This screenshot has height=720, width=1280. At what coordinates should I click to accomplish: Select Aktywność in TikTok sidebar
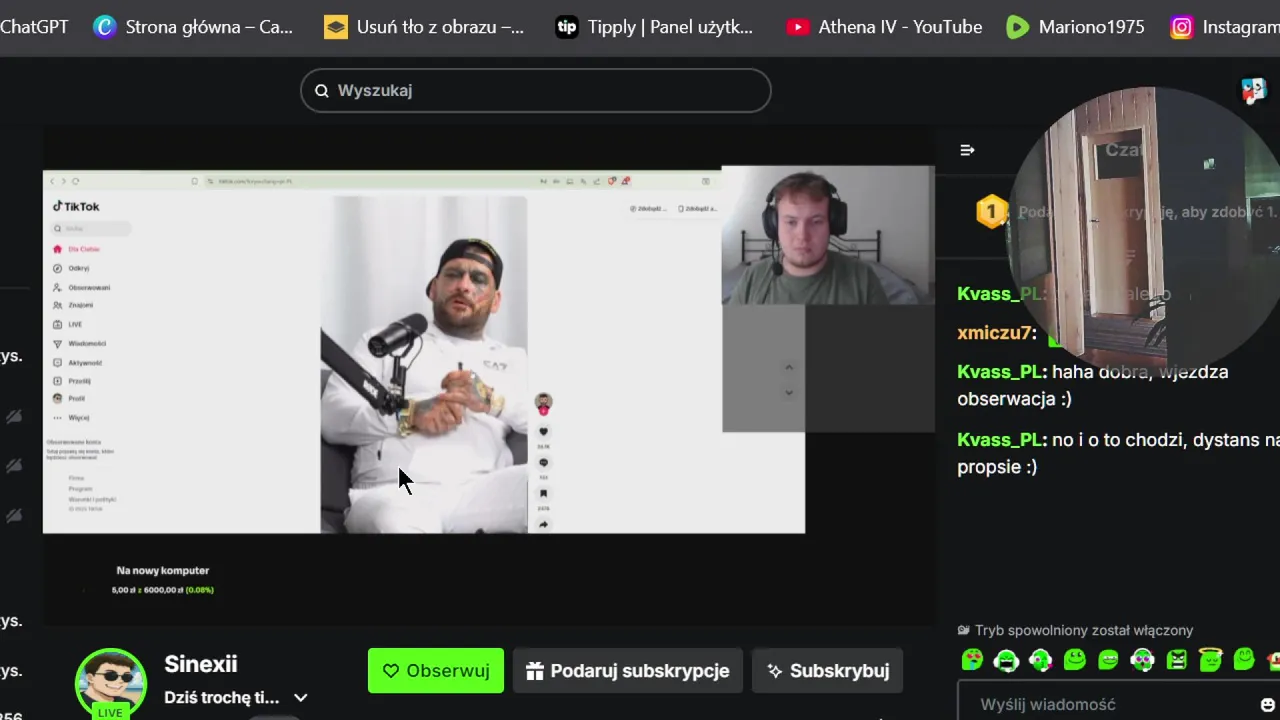click(78, 362)
